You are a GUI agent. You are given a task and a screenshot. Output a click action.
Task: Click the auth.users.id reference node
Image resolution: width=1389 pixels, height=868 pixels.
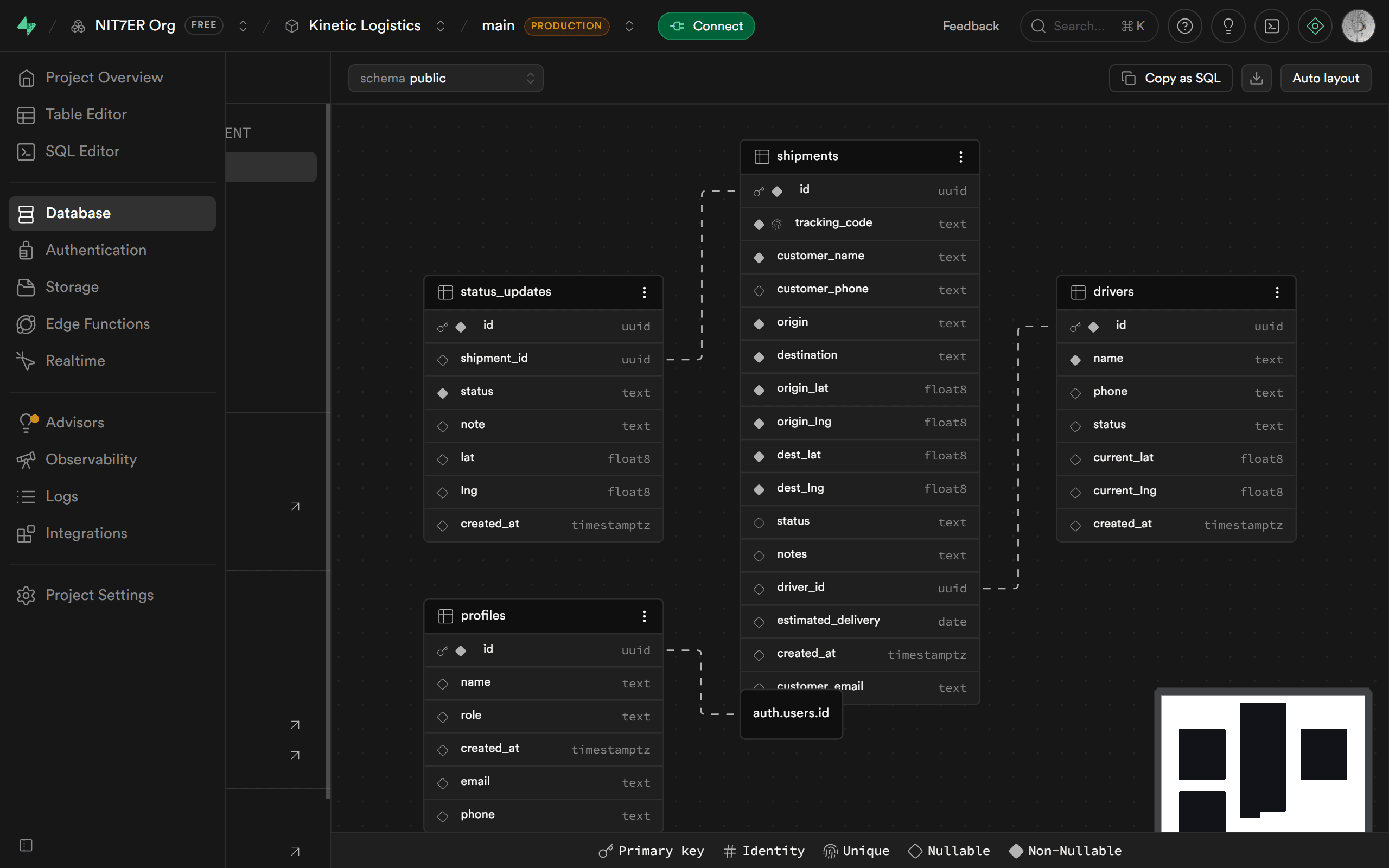click(791, 713)
